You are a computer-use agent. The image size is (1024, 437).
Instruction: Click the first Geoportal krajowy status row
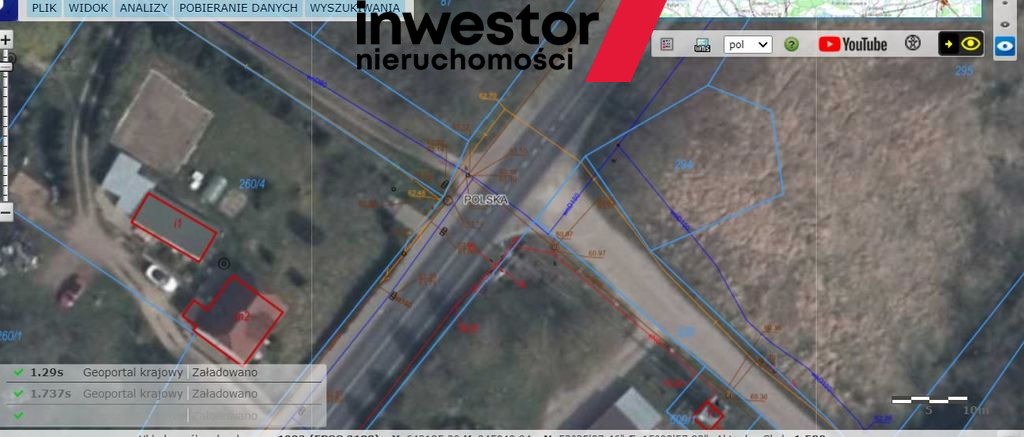click(x=163, y=373)
